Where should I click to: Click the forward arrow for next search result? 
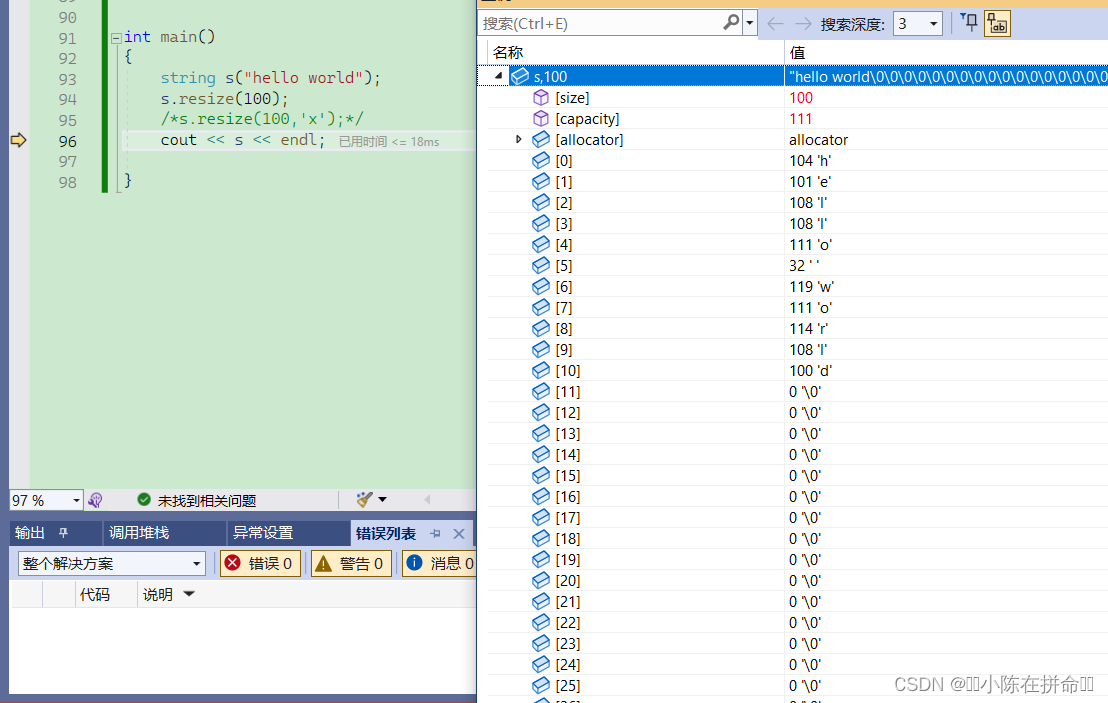tap(803, 24)
